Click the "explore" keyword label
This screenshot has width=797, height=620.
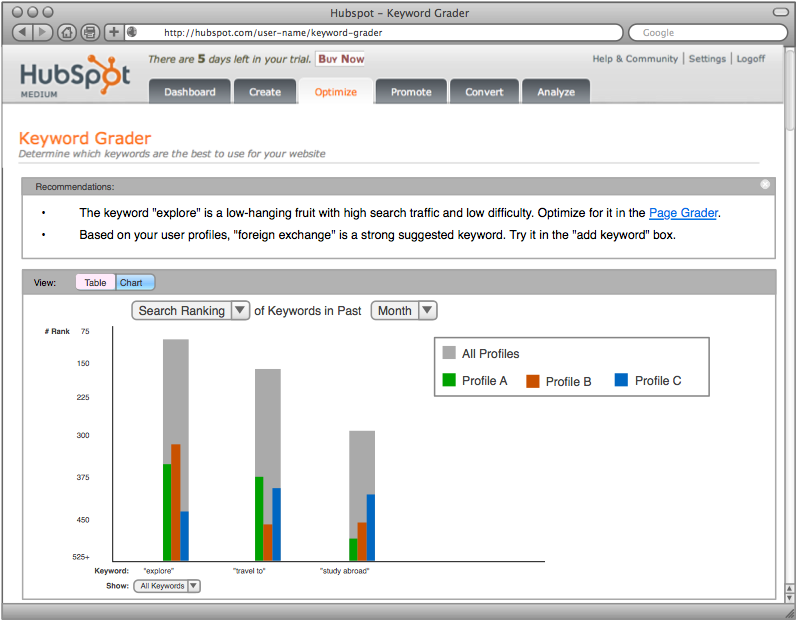pyautogui.click(x=159, y=571)
